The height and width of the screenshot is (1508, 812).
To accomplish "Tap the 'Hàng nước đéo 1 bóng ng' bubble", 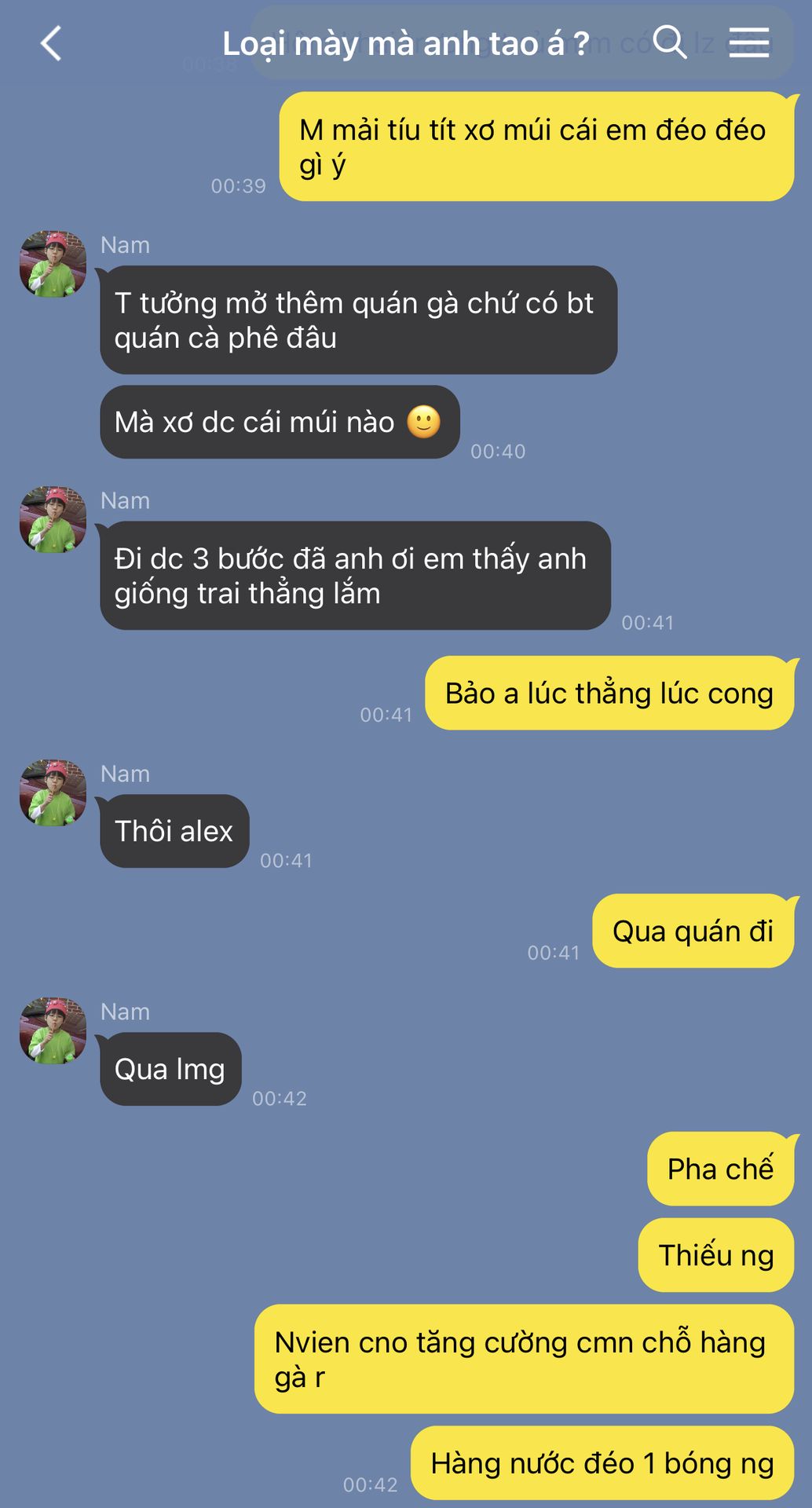I will 603,1463.
